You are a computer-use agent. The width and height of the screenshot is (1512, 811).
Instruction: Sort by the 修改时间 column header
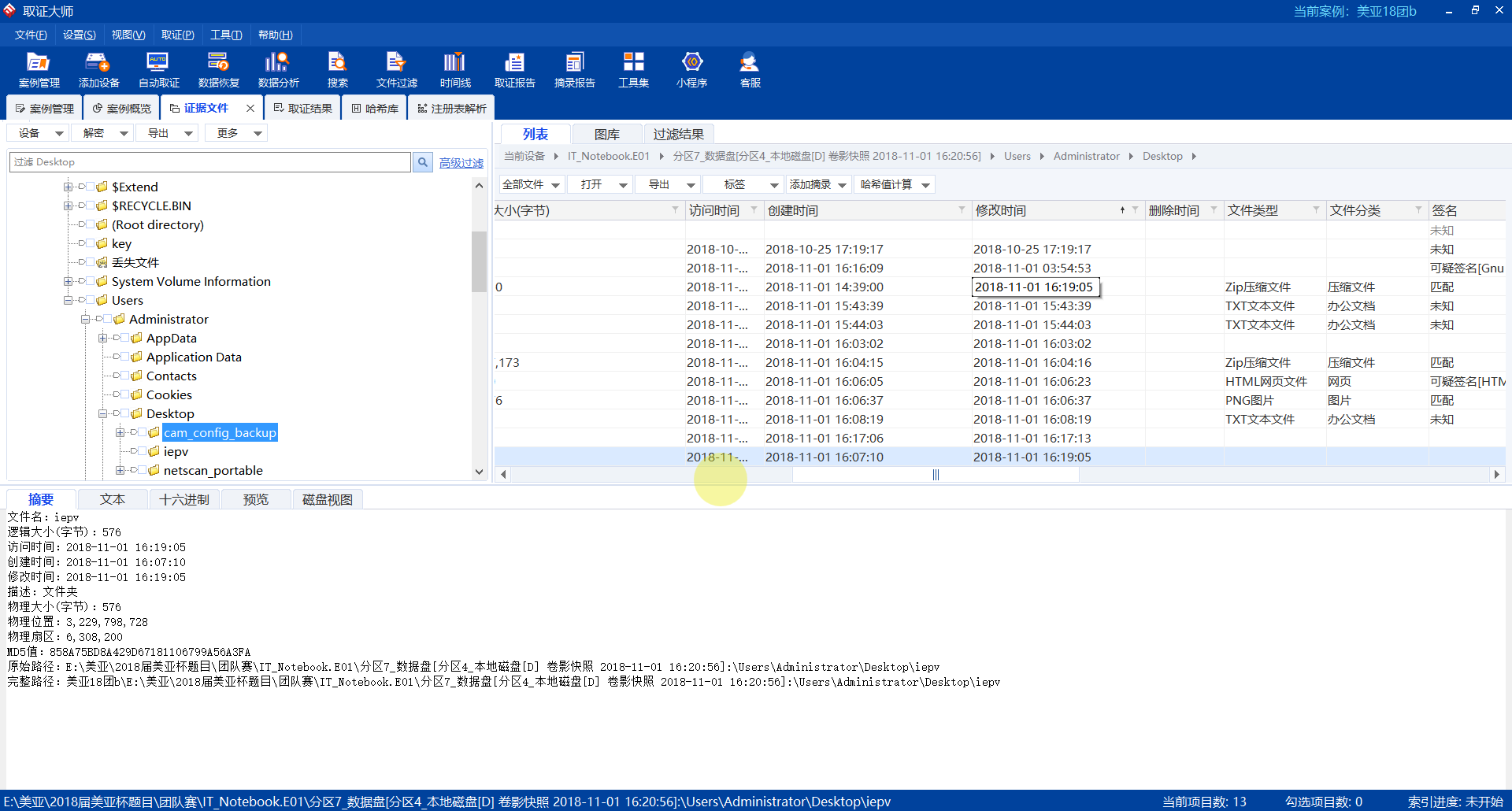click(x=1001, y=210)
